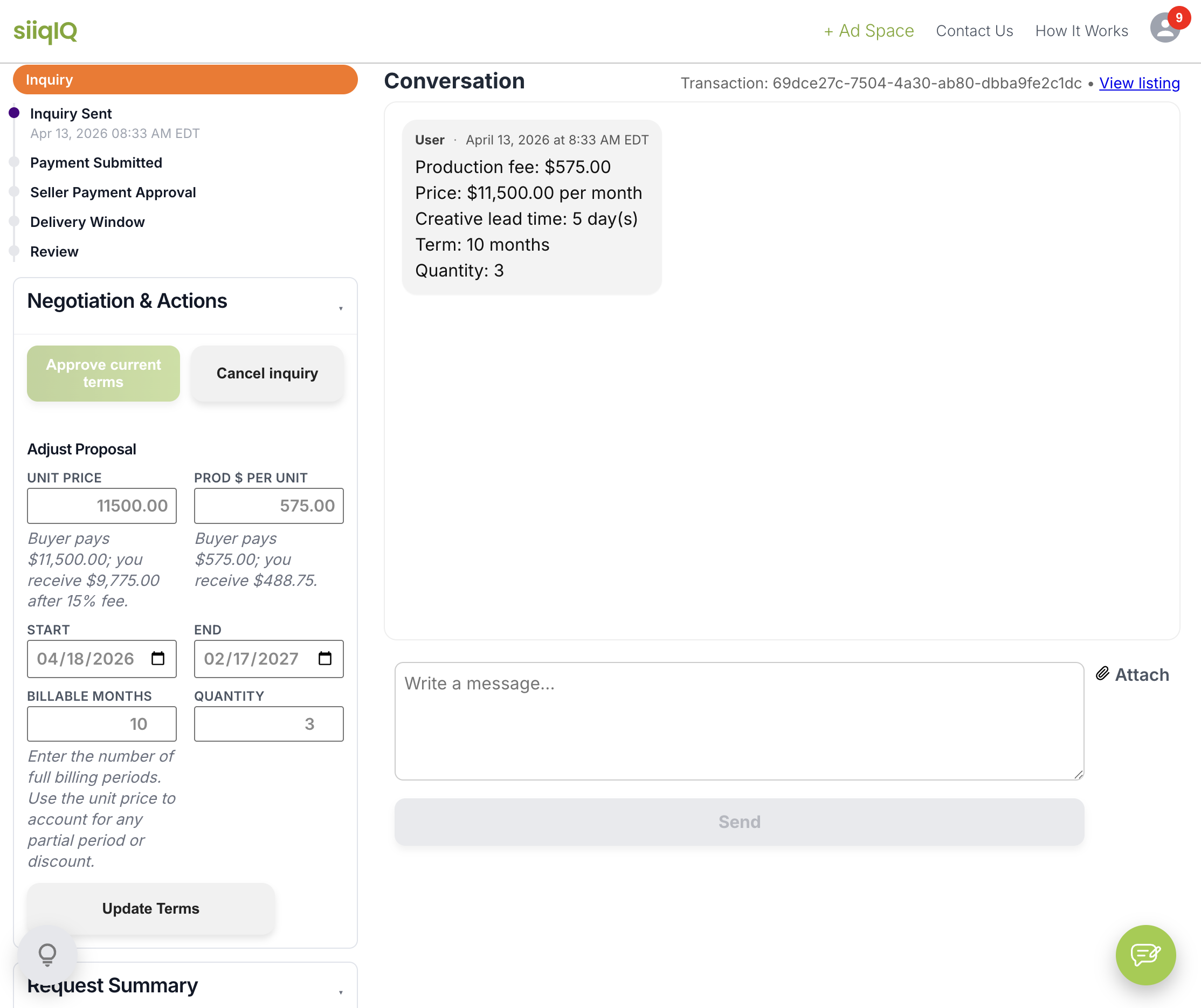Select the Delivery Window step
This screenshot has width=1201, height=1008.
(87, 222)
